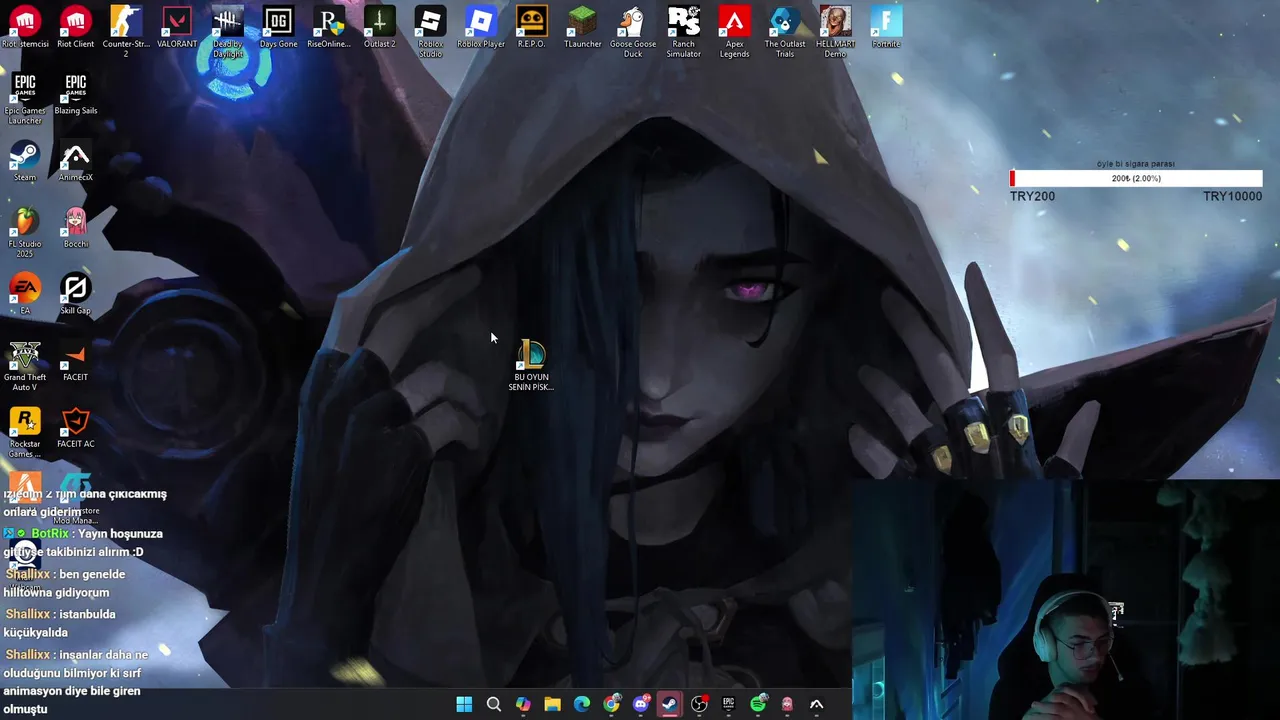Click the Rockstar Games launcher icon
The image size is (1280, 720).
(x=25, y=433)
